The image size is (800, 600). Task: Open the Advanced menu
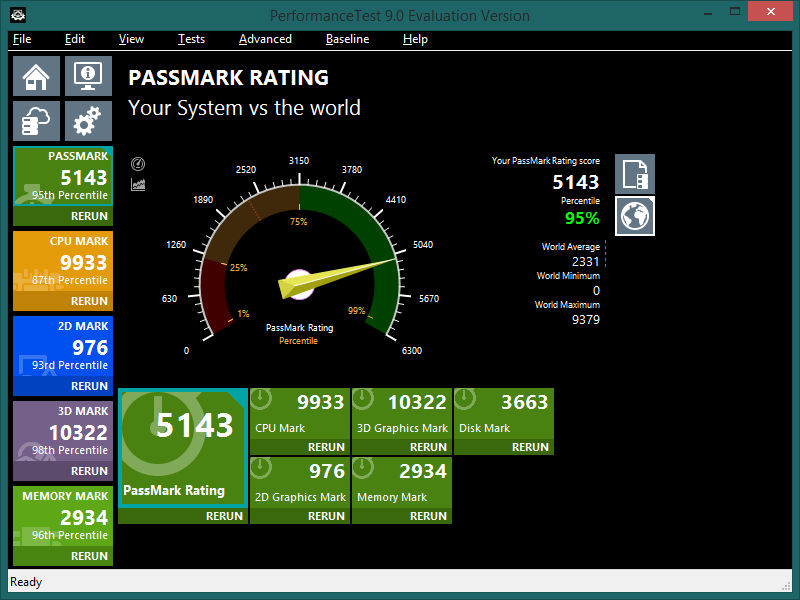pos(265,39)
